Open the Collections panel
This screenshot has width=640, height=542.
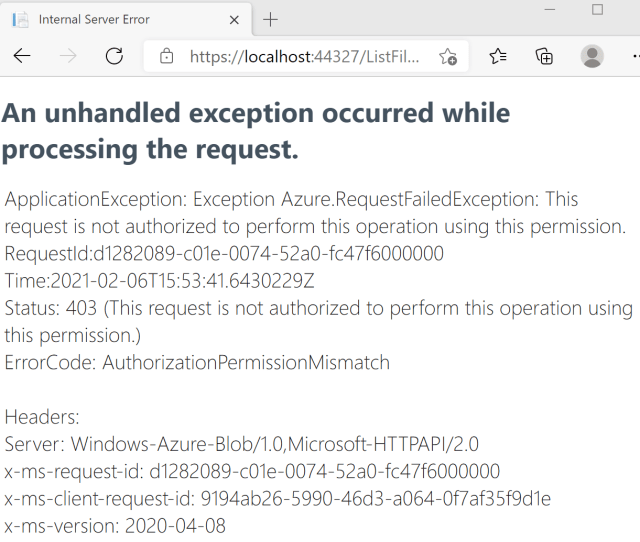pyautogui.click(x=545, y=56)
